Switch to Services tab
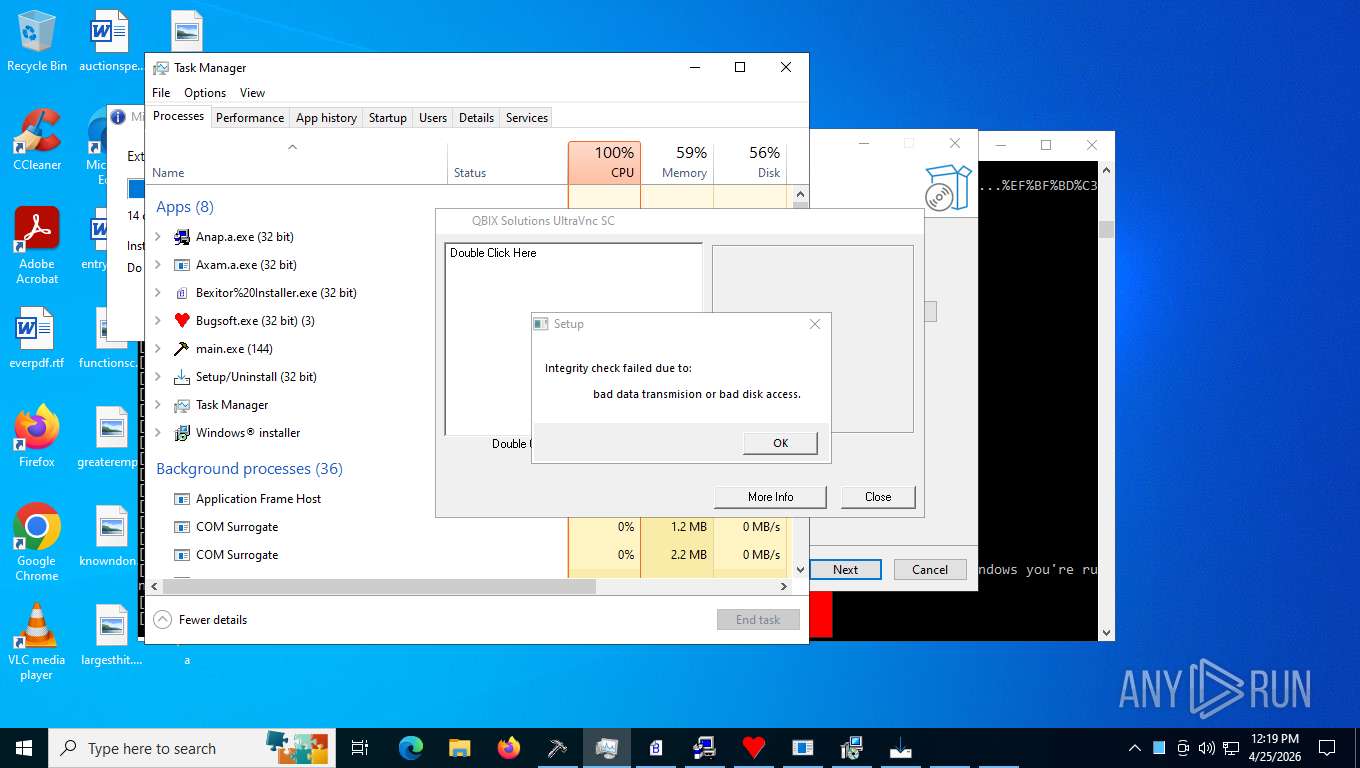Viewport: 1360px width, 768px height. point(527,118)
